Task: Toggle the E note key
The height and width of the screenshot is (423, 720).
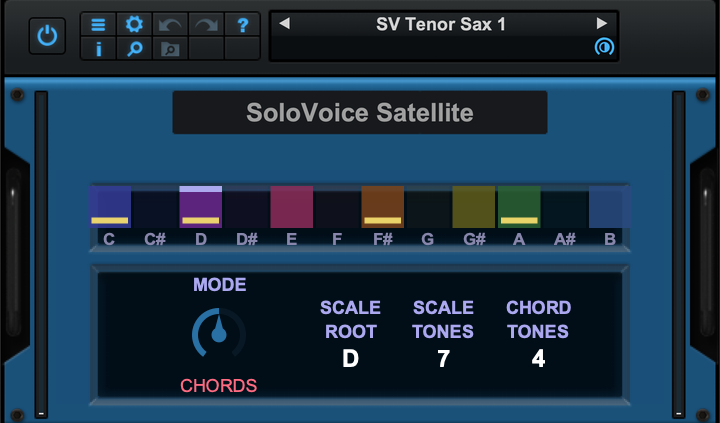Action: coord(292,207)
